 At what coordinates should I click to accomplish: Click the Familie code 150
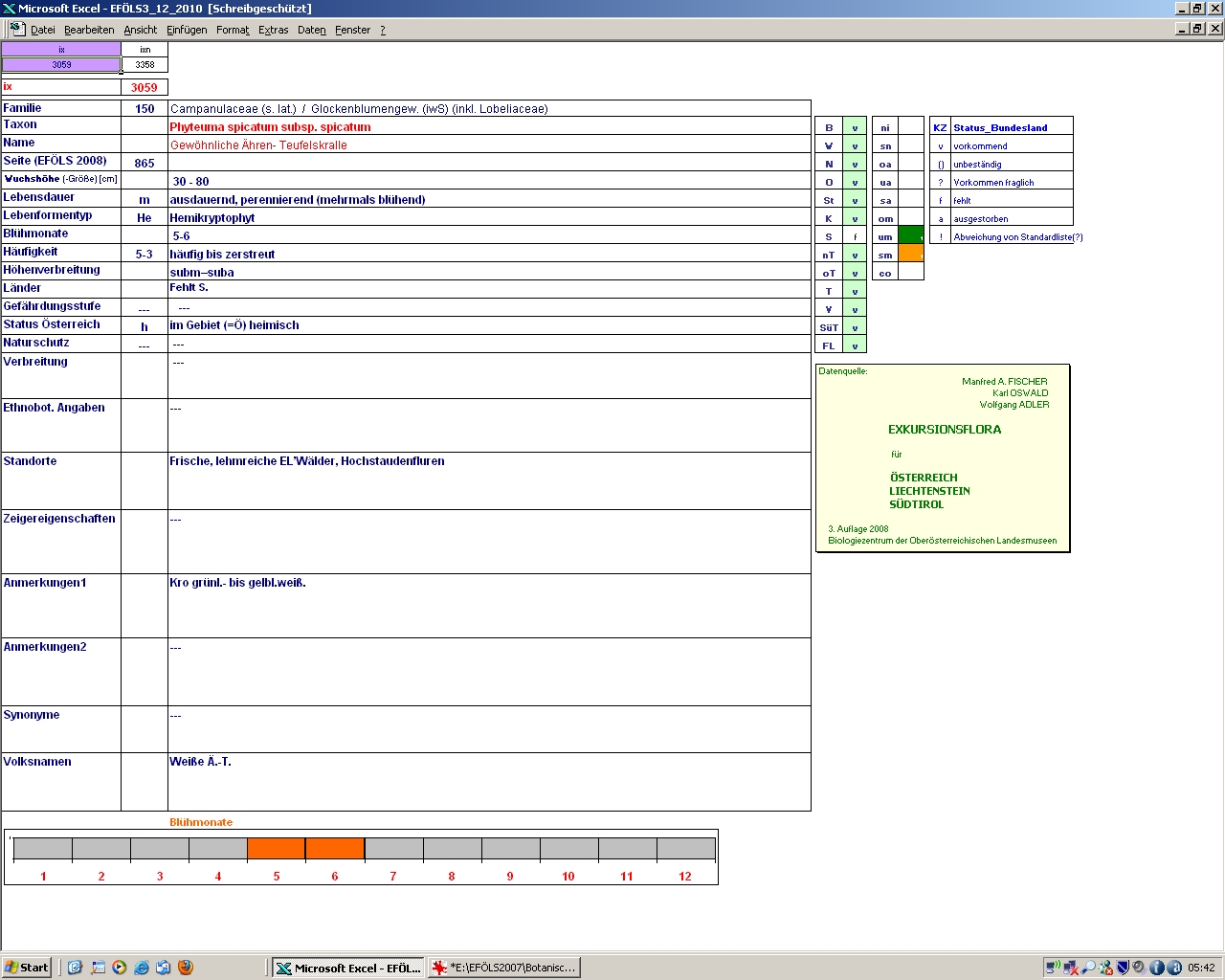145,109
